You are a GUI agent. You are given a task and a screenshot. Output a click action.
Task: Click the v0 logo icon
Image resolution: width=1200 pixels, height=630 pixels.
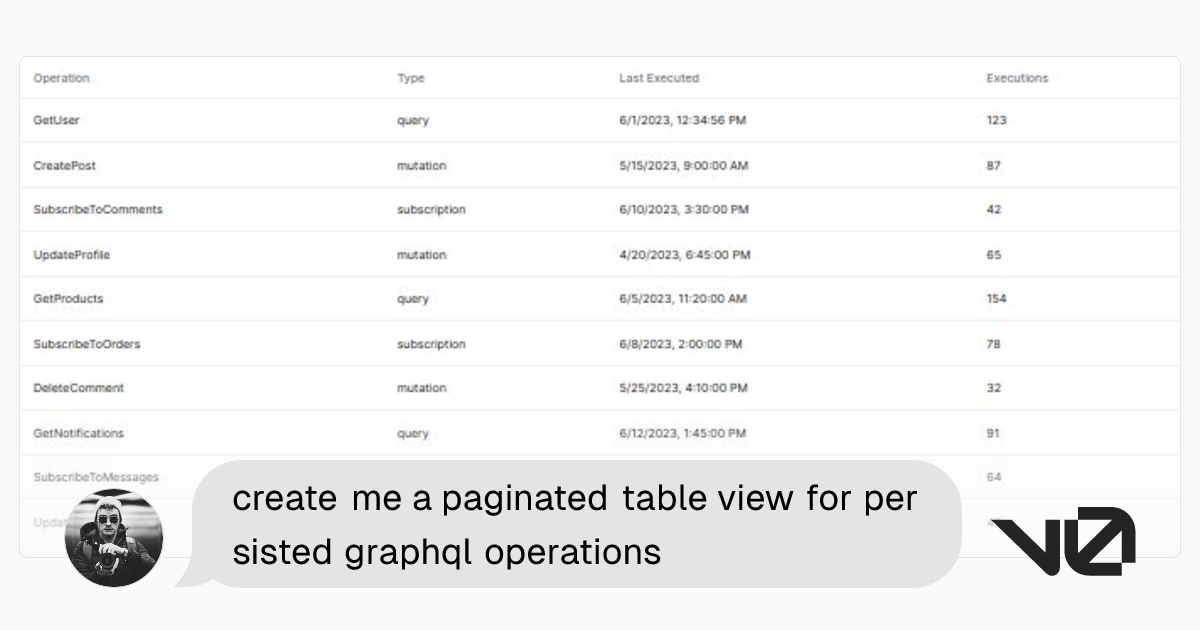pyautogui.click(x=1063, y=541)
